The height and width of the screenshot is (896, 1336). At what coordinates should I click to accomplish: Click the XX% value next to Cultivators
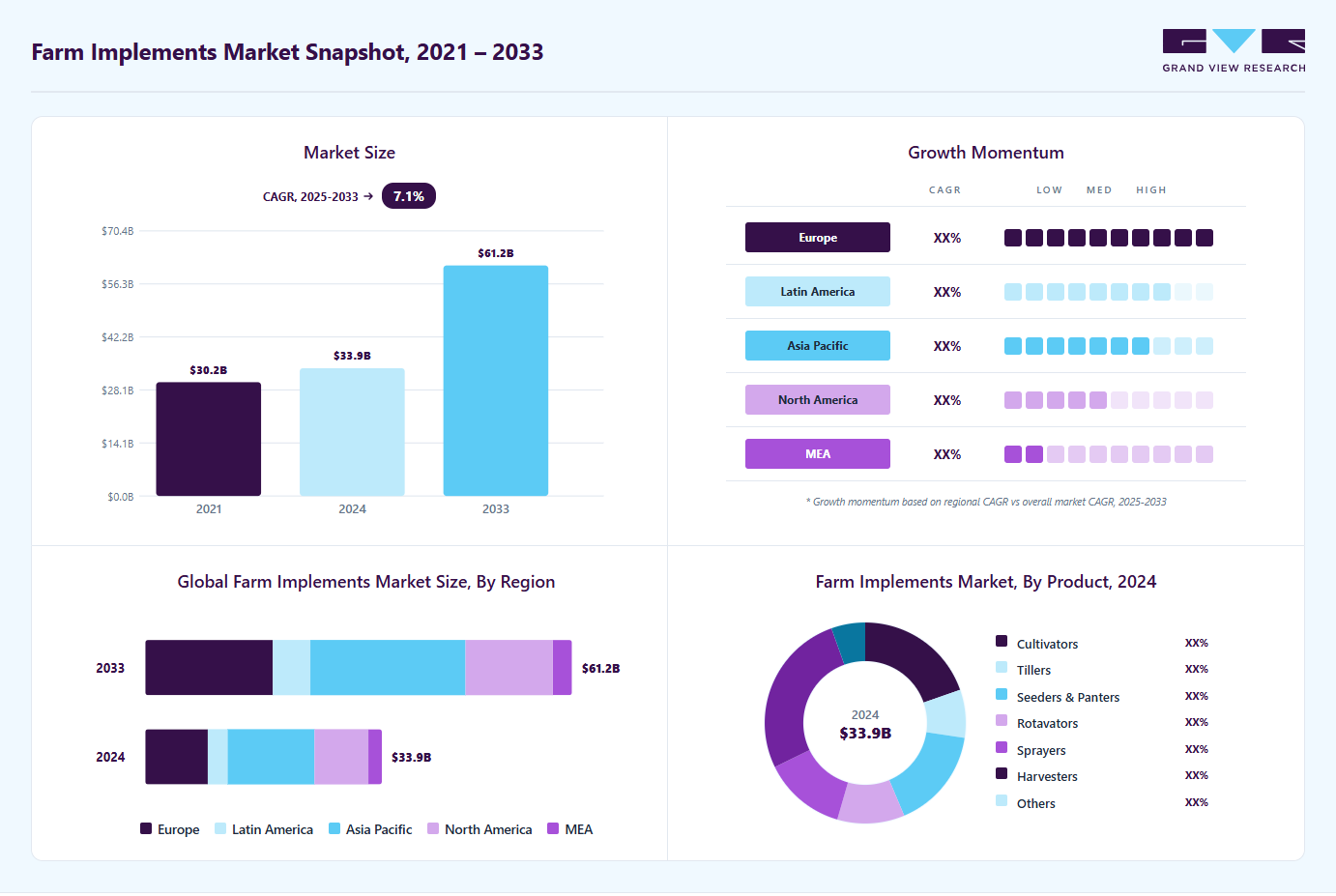tap(1197, 643)
